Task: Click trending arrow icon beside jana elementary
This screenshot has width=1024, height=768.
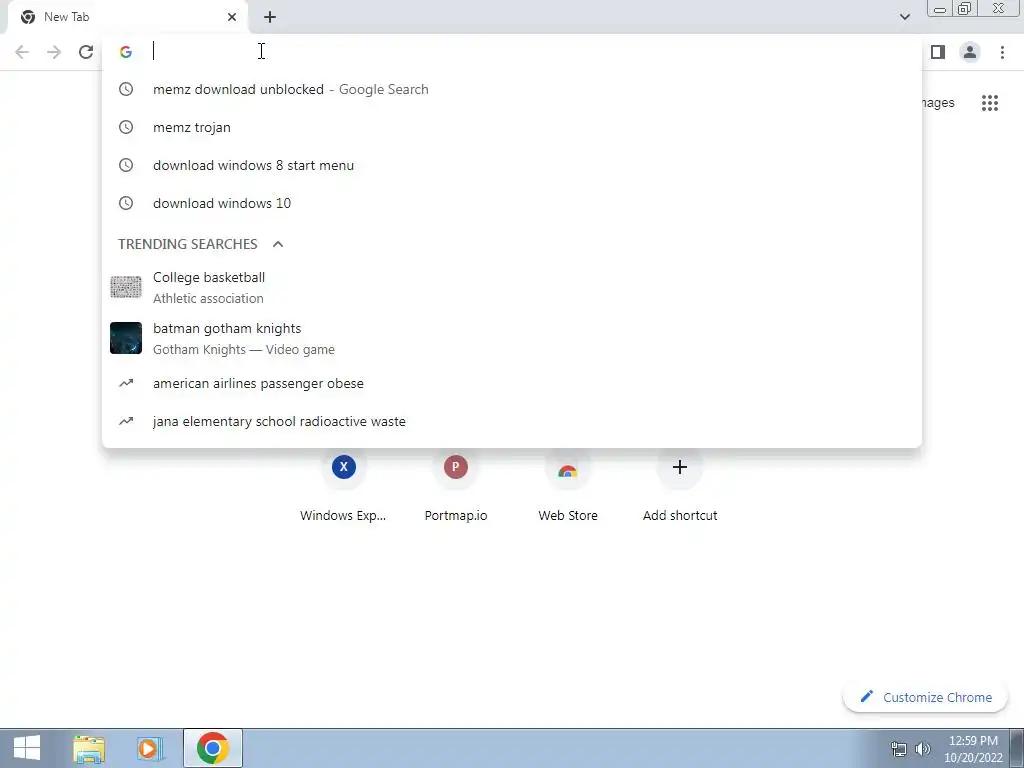Action: [x=126, y=421]
